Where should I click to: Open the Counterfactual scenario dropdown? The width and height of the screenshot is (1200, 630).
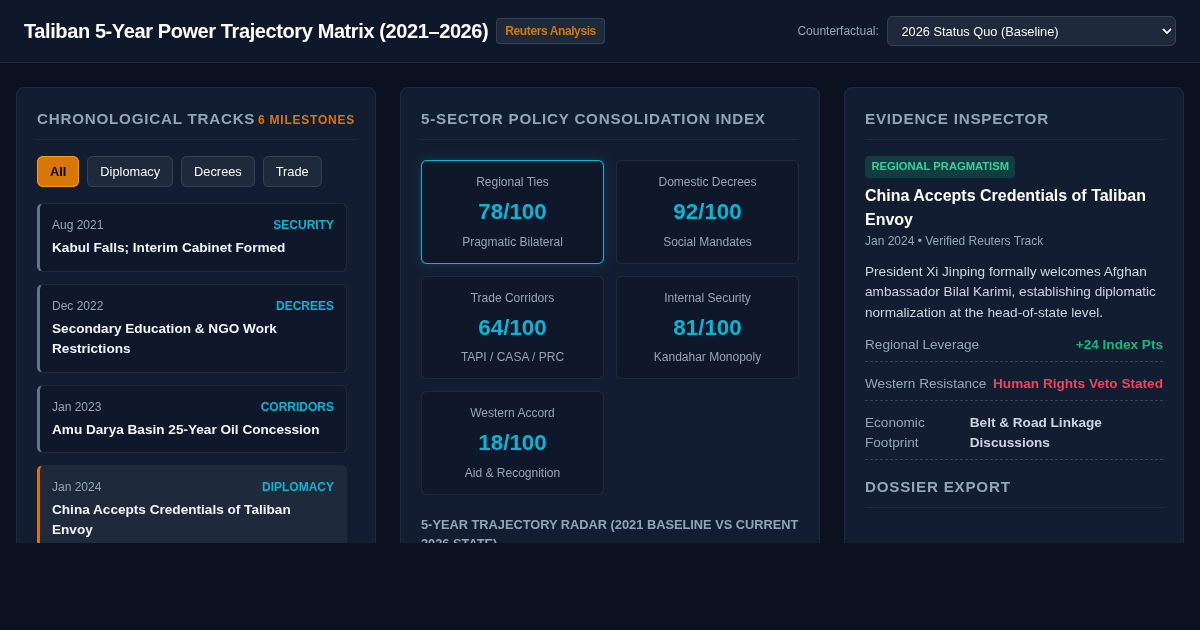click(x=1031, y=31)
